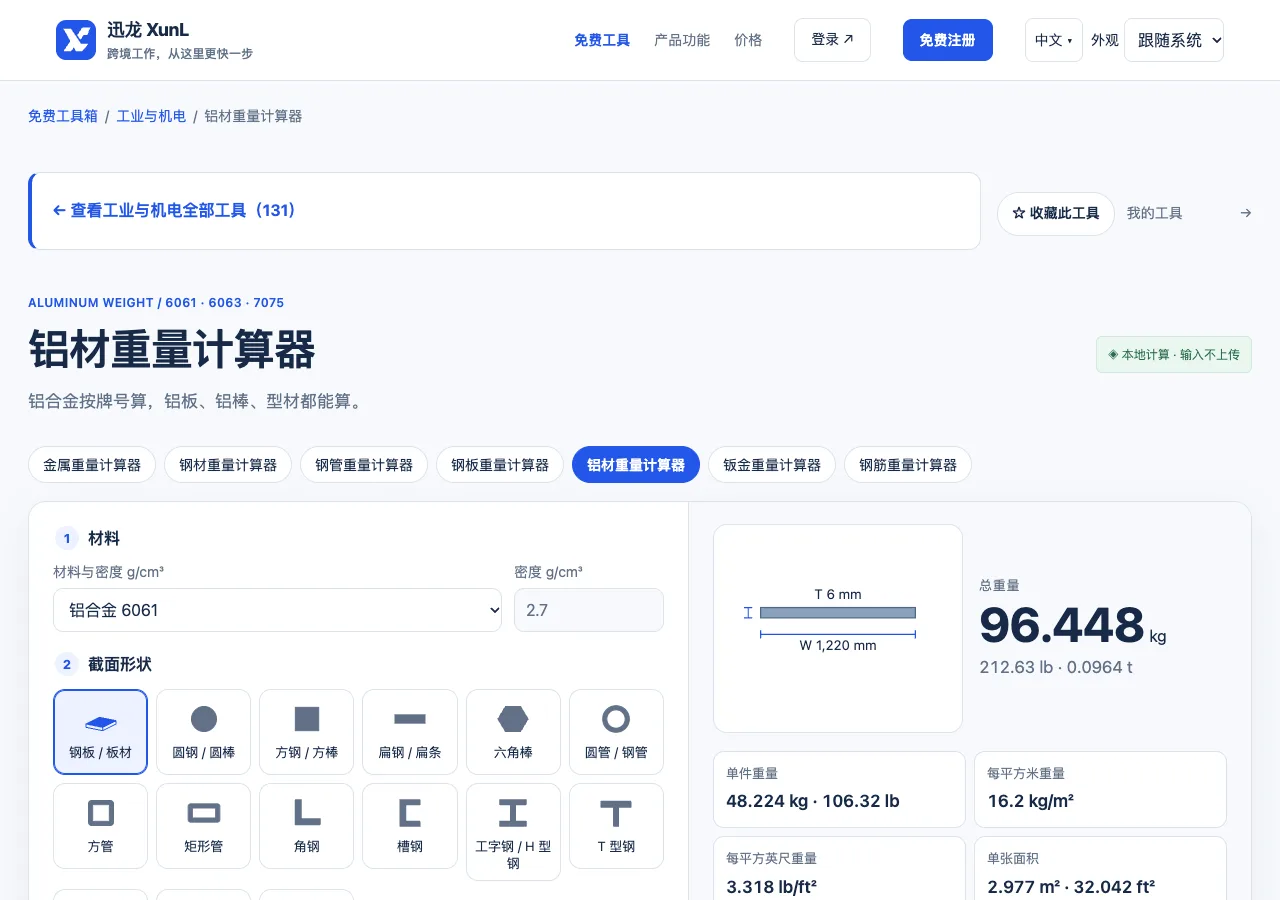Open the 工业与机电 breadcrumb link
This screenshot has width=1280, height=900.
point(151,116)
